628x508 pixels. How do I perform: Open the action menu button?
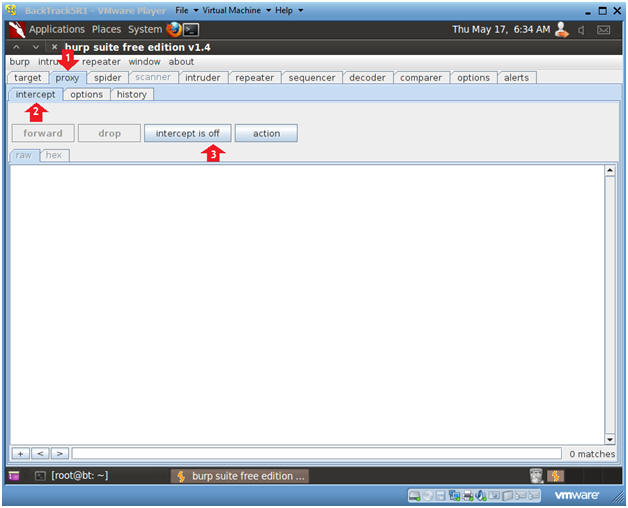[x=266, y=133]
